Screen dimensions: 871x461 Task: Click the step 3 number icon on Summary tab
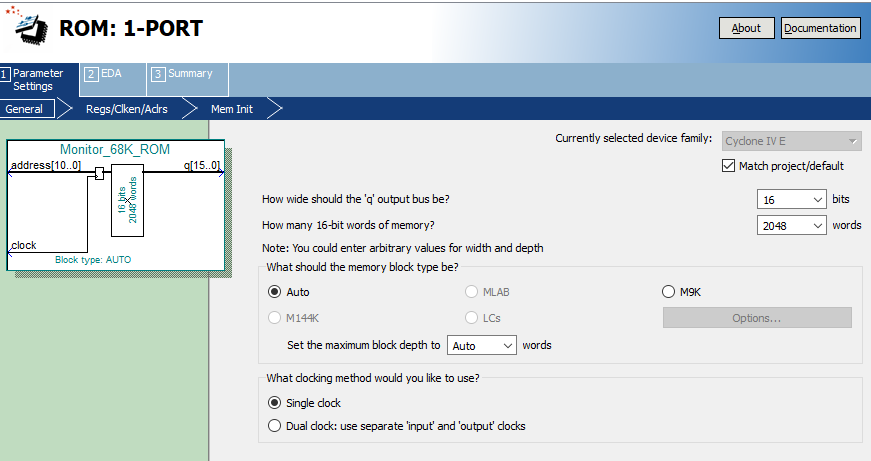(157, 74)
